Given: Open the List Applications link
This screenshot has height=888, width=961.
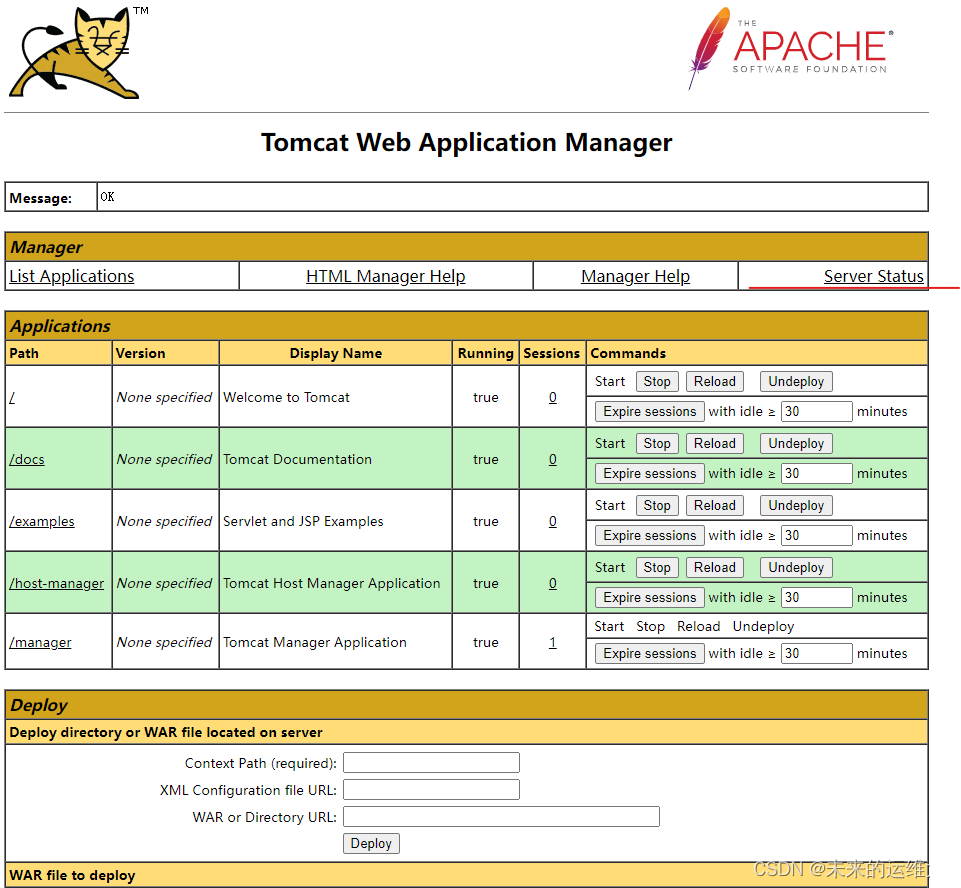Looking at the screenshot, I should click(x=72, y=276).
